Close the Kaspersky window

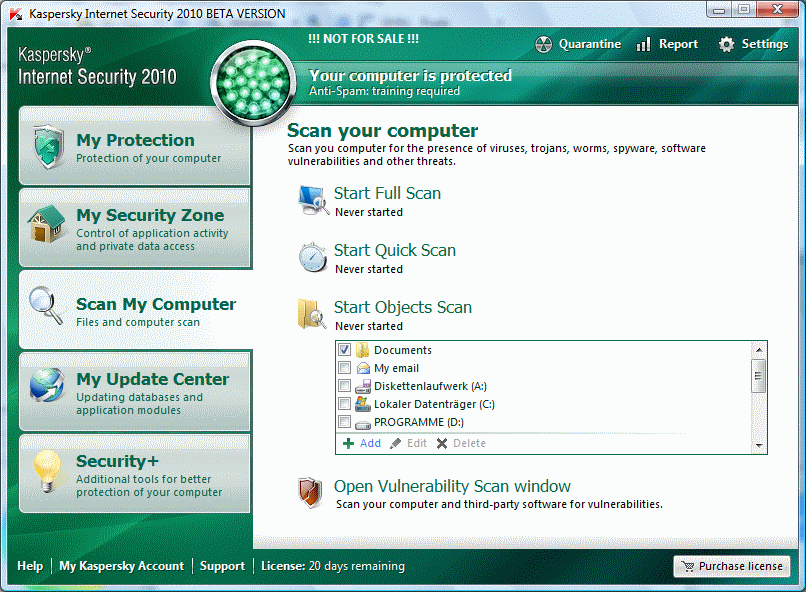tap(778, 9)
